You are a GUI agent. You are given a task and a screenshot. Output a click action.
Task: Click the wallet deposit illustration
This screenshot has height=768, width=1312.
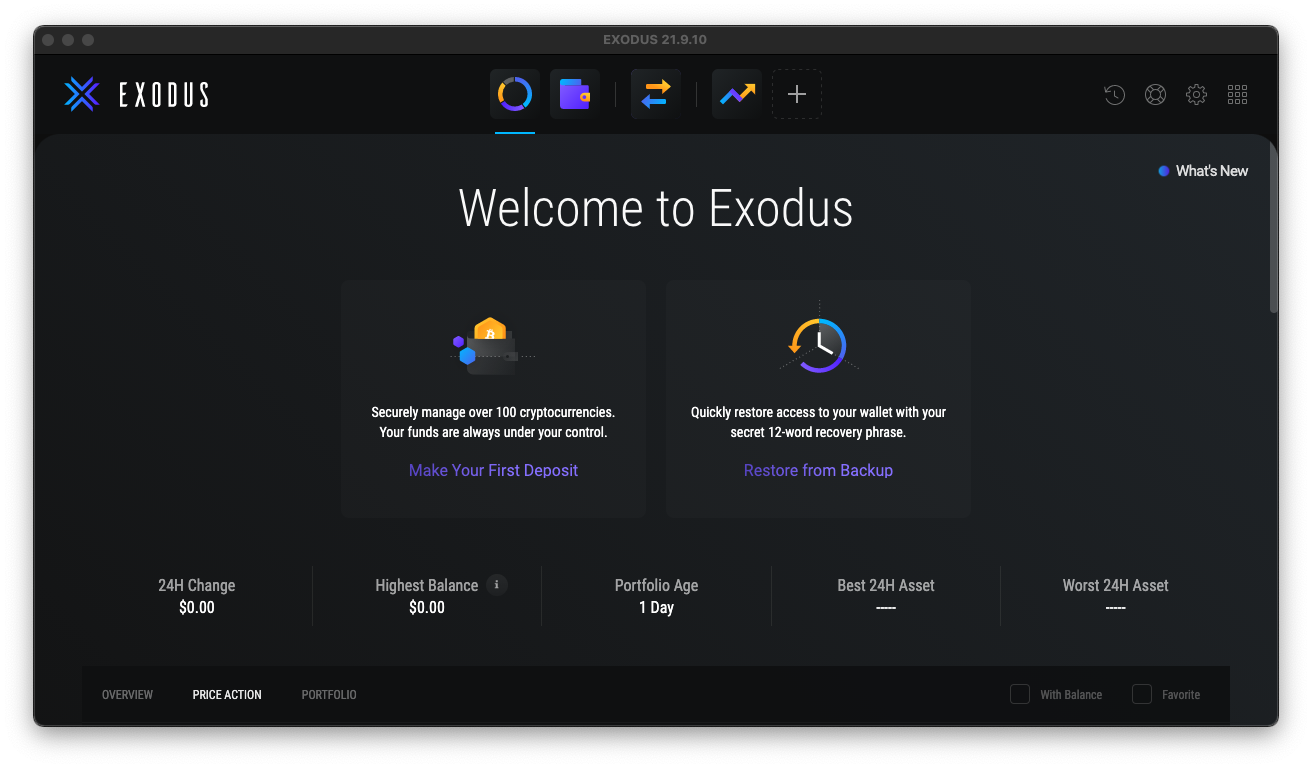[x=492, y=346]
